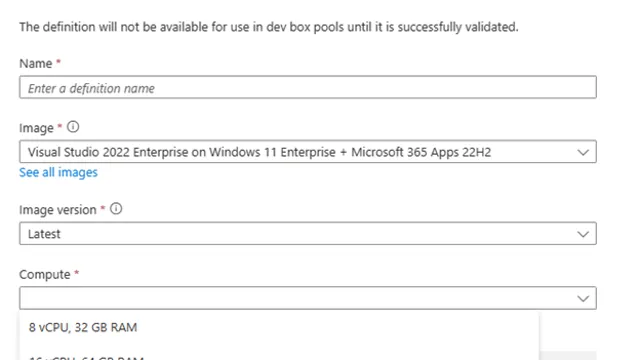Image resolution: width=640 pixels, height=360 pixels.
Task: Follow the See all images link
Action: coord(58,172)
